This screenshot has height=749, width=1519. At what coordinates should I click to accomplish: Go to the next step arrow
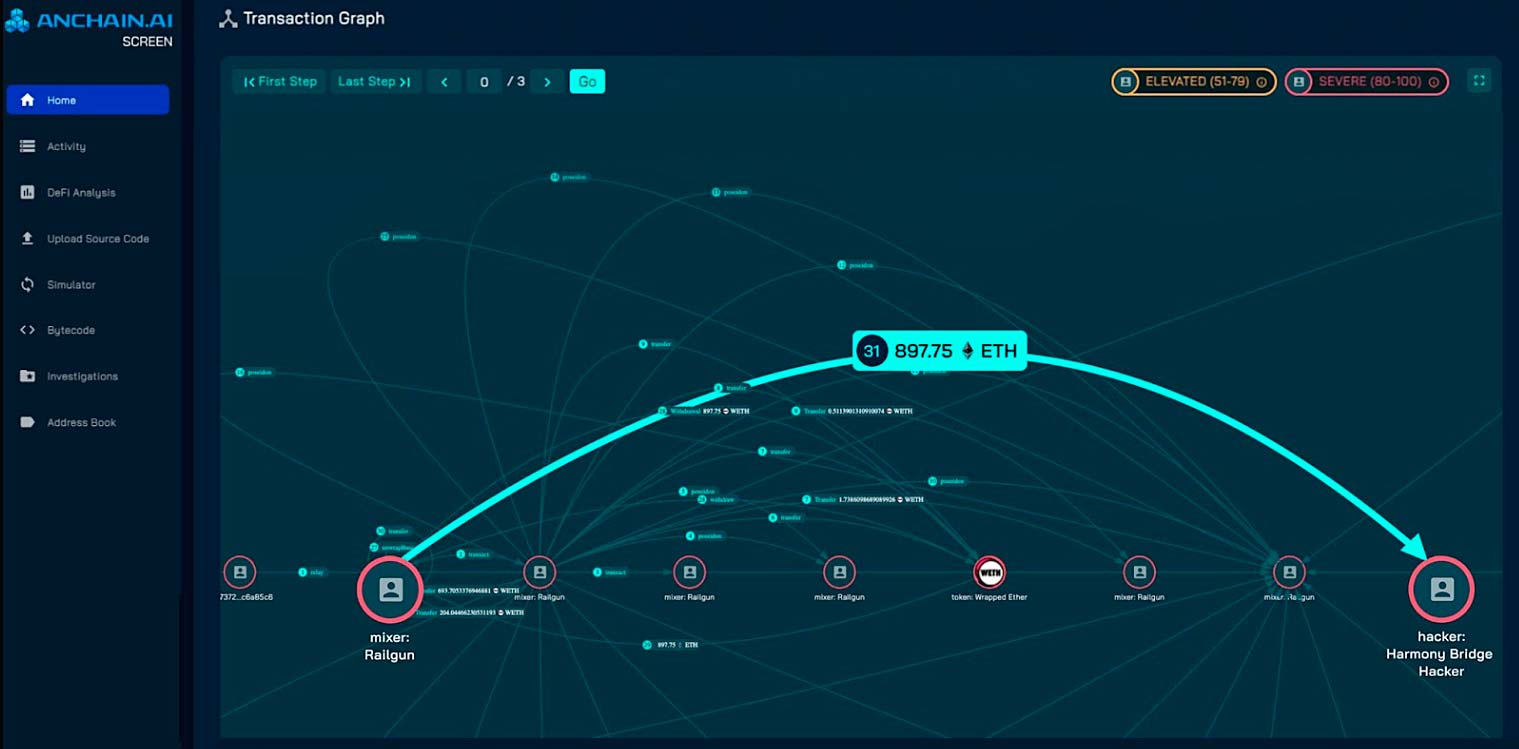point(547,82)
